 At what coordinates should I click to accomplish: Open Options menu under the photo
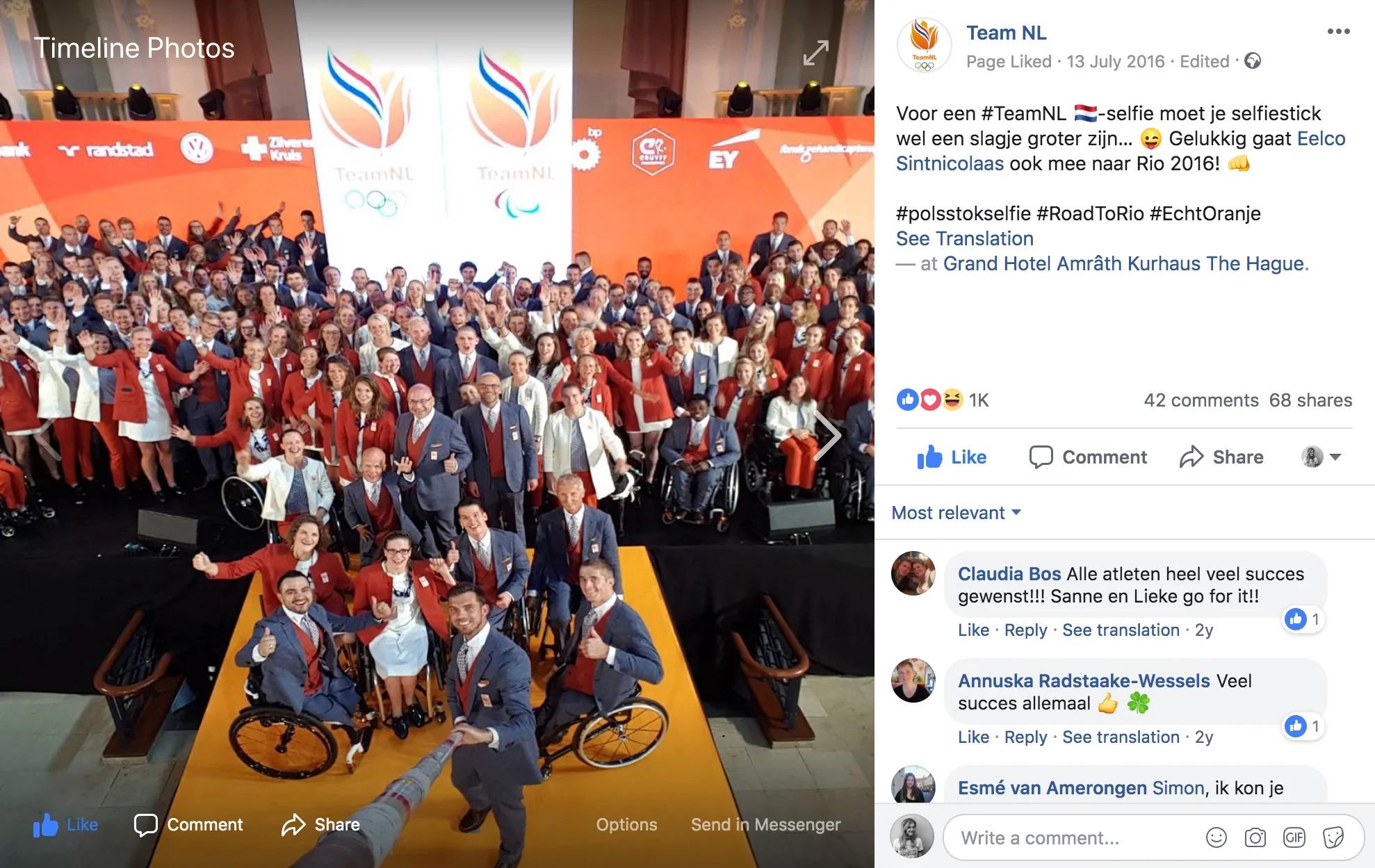626,825
